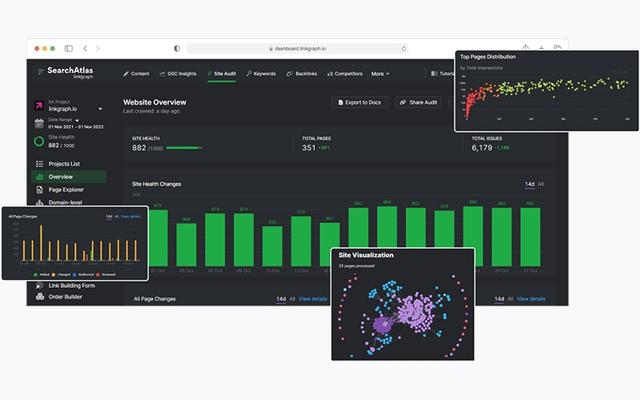Open the Date Range dropdown arrow
The height and width of the screenshot is (400, 640).
[79, 119]
